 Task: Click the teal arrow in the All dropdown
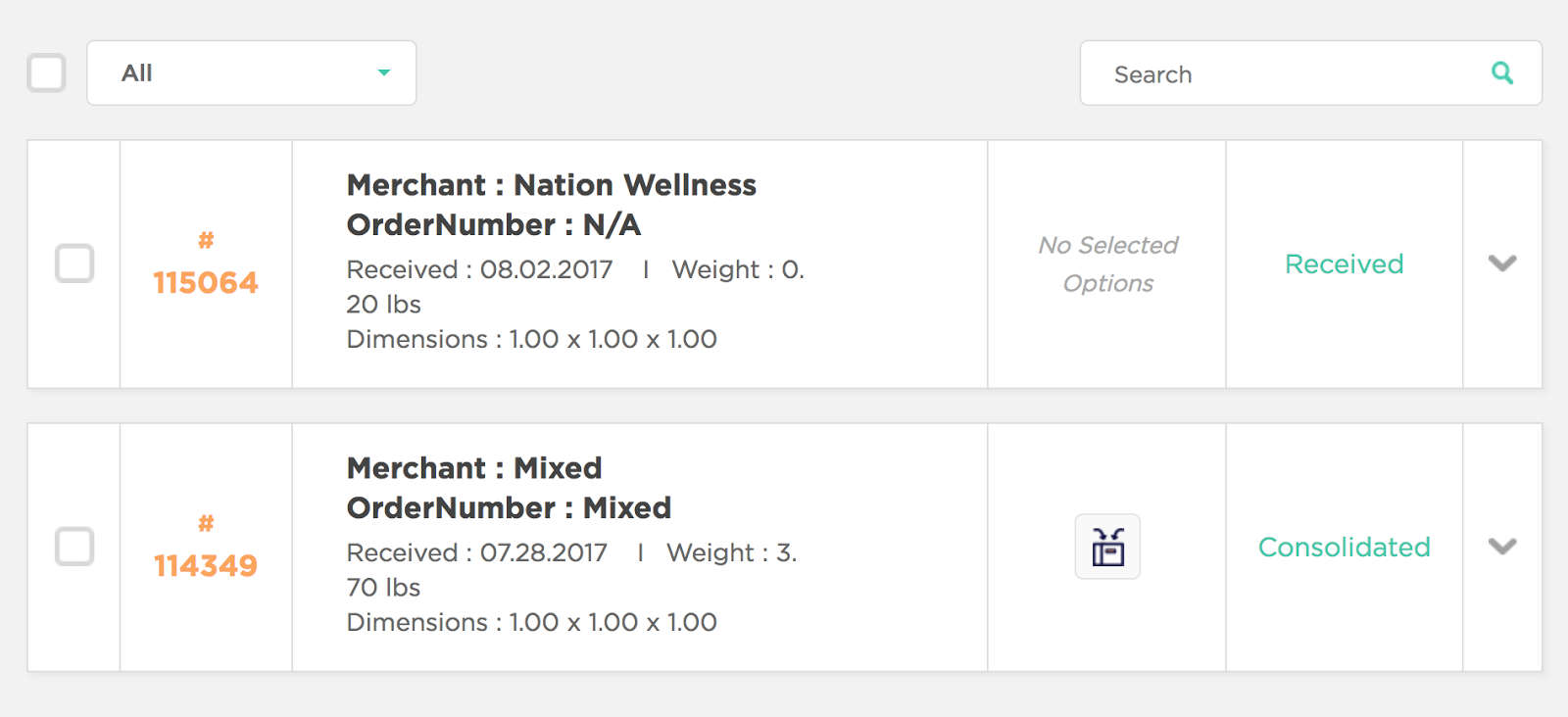[x=384, y=72]
